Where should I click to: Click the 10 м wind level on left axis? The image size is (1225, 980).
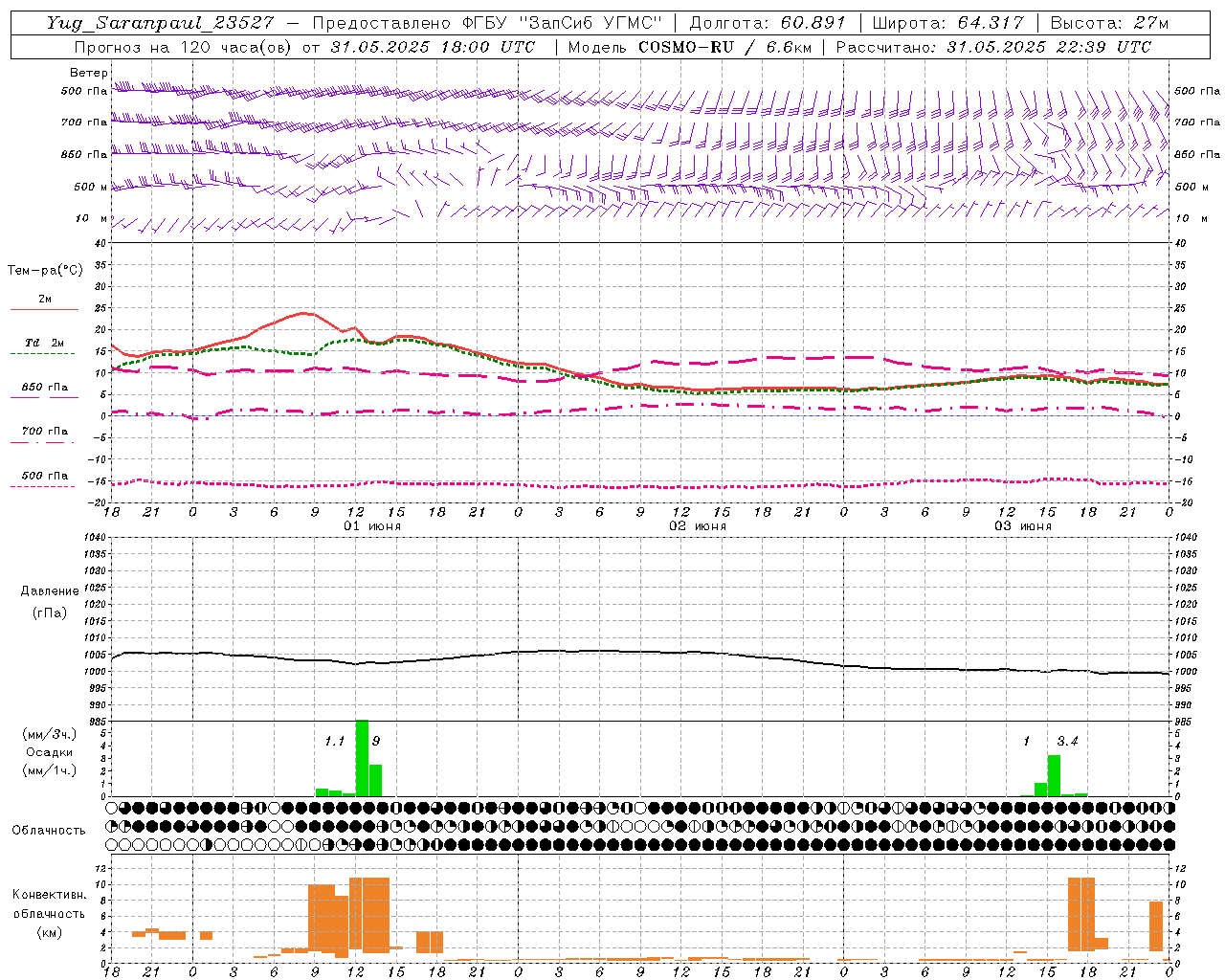[91, 218]
